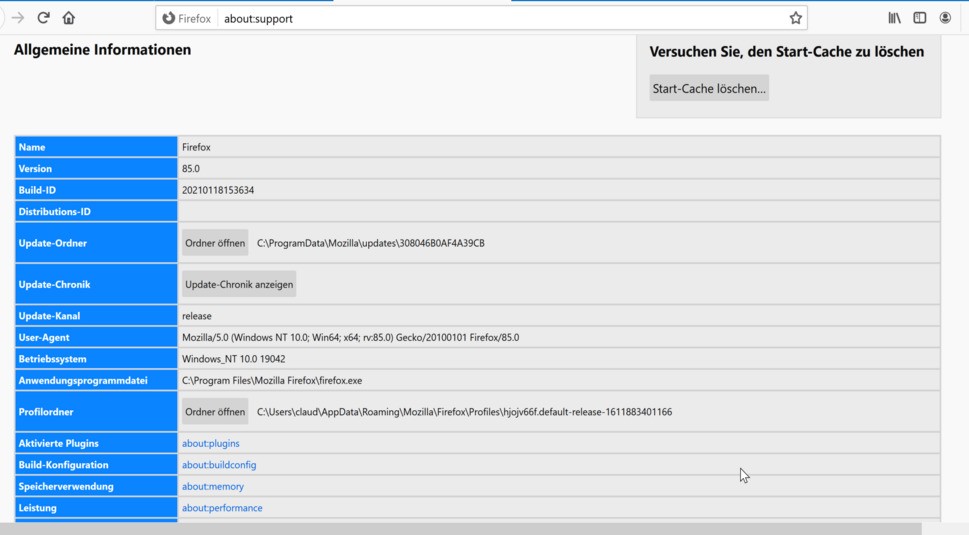This screenshot has width=969, height=535.
Task: Click the forward navigation arrow
Action: pyautogui.click(x=17, y=18)
